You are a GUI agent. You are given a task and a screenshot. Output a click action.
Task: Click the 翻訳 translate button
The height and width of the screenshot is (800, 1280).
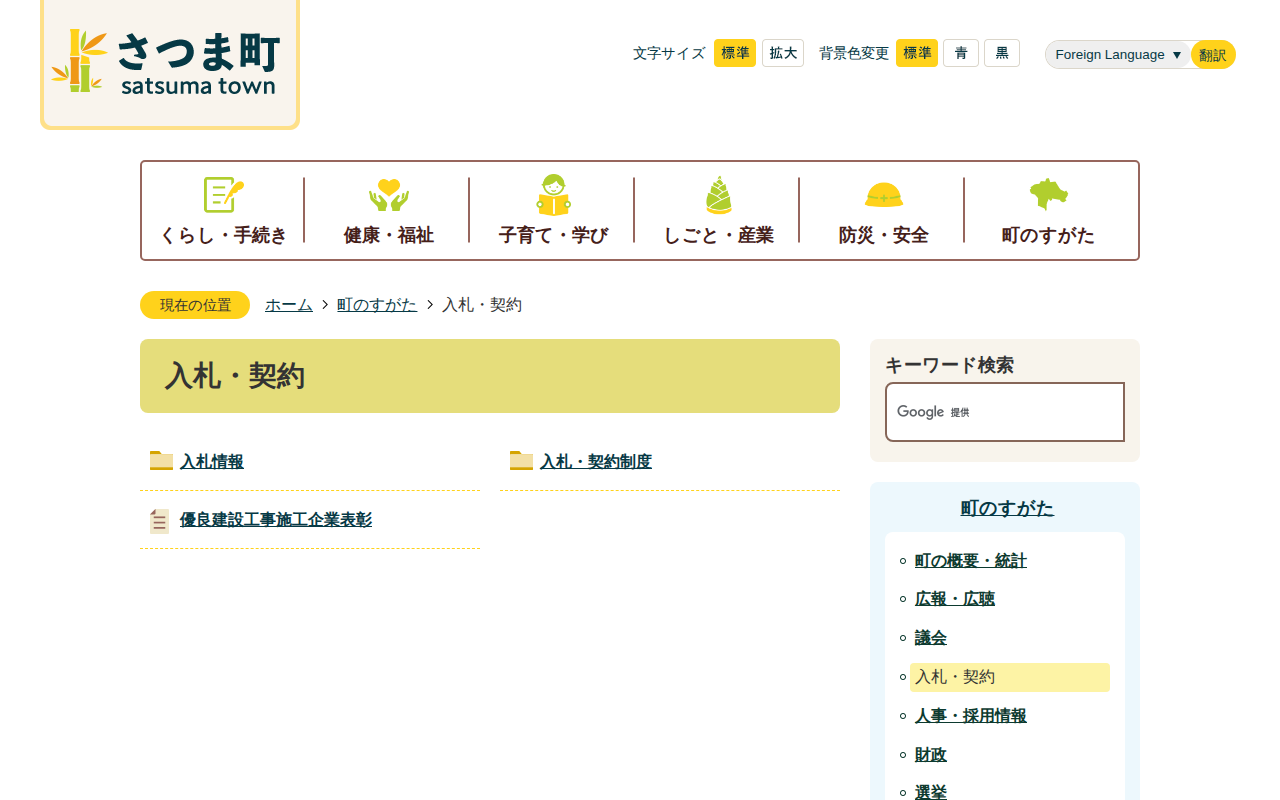pos(1213,55)
